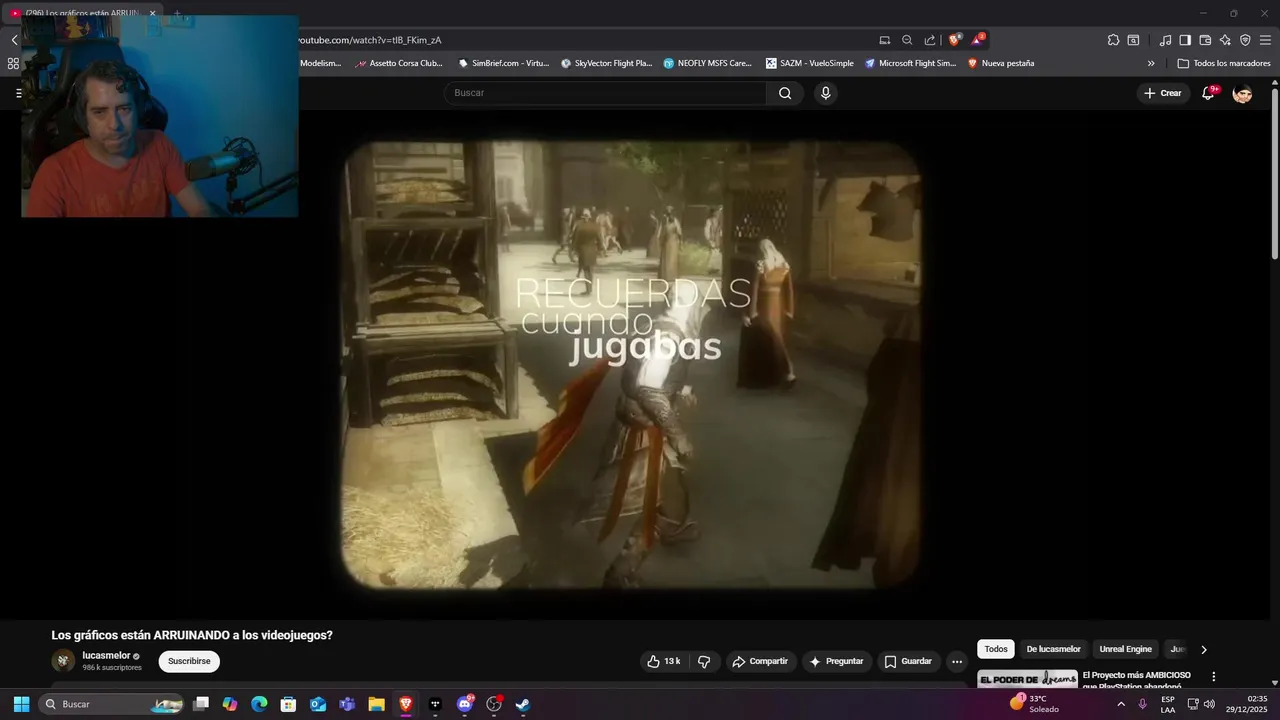Image resolution: width=1280 pixels, height=720 pixels.
Task: Open SkyVector Flight Plan bookmark
Action: [x=607, y=63]
